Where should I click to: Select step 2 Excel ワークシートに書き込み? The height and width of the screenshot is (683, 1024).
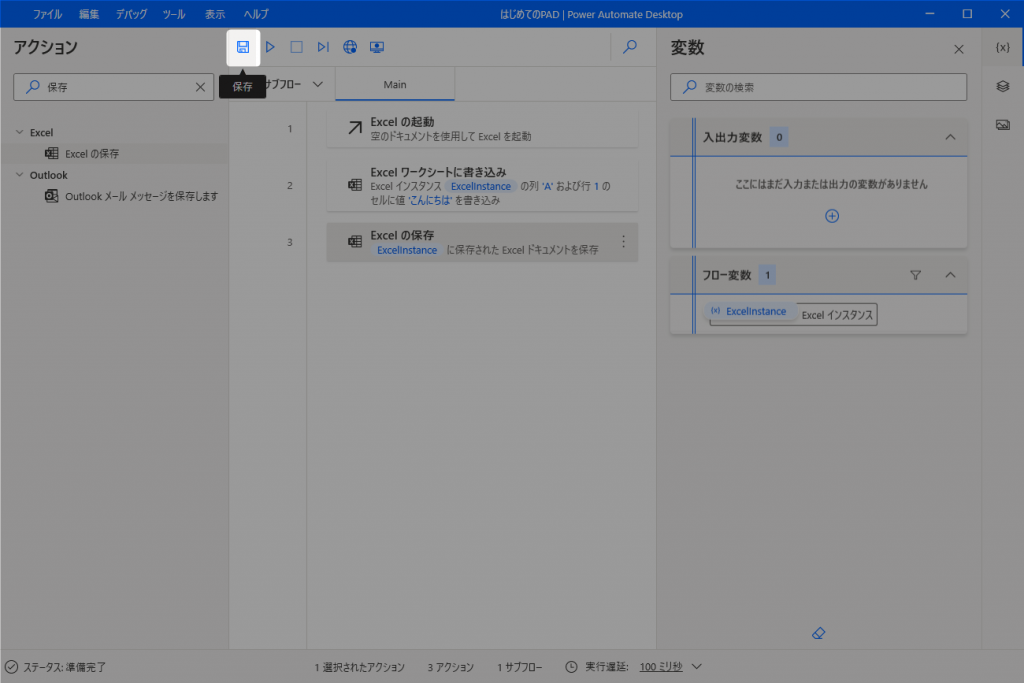(x=482, y=185)
